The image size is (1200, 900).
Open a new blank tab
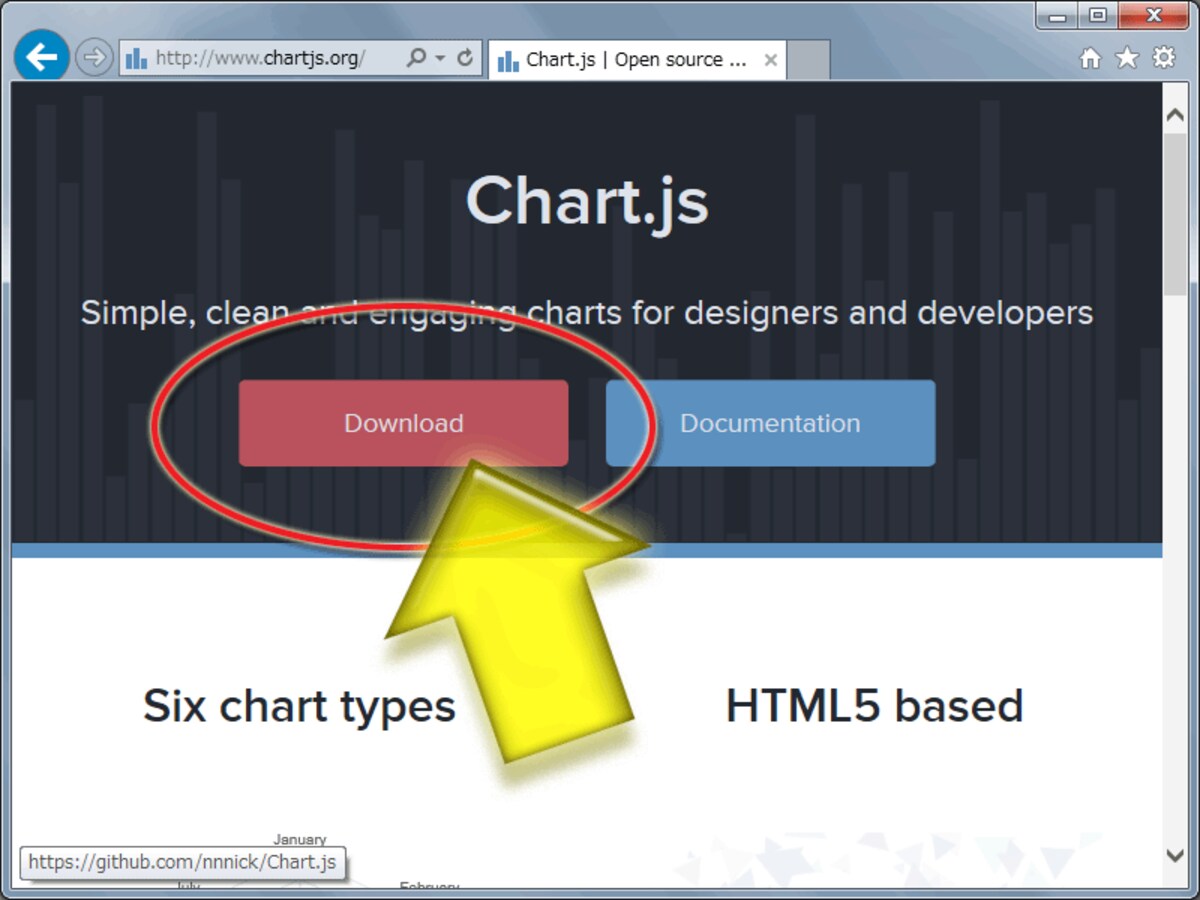coord(809,61)
